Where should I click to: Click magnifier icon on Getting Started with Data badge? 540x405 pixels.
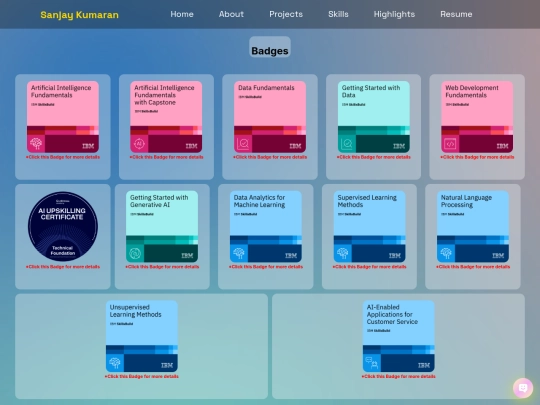point(347,144)
